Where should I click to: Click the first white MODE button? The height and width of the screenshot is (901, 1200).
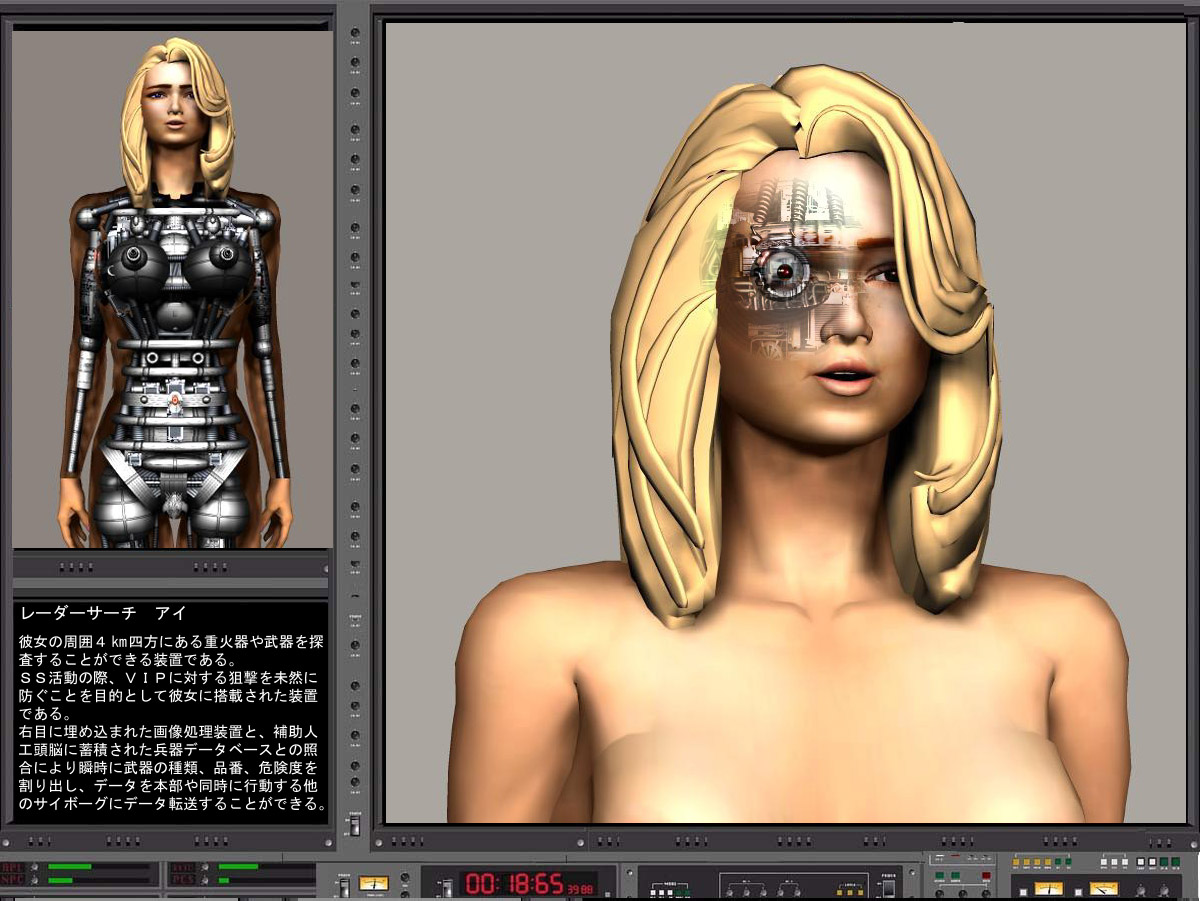coord(653,893)
